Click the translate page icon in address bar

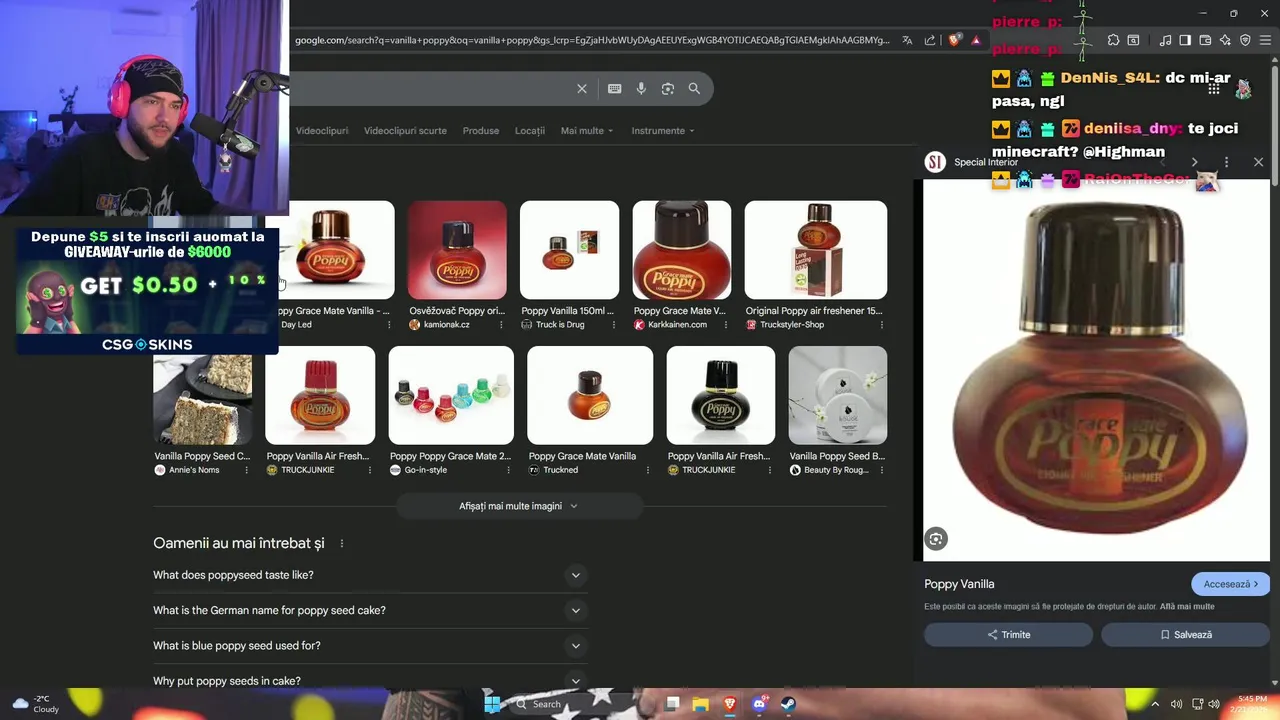907,40
